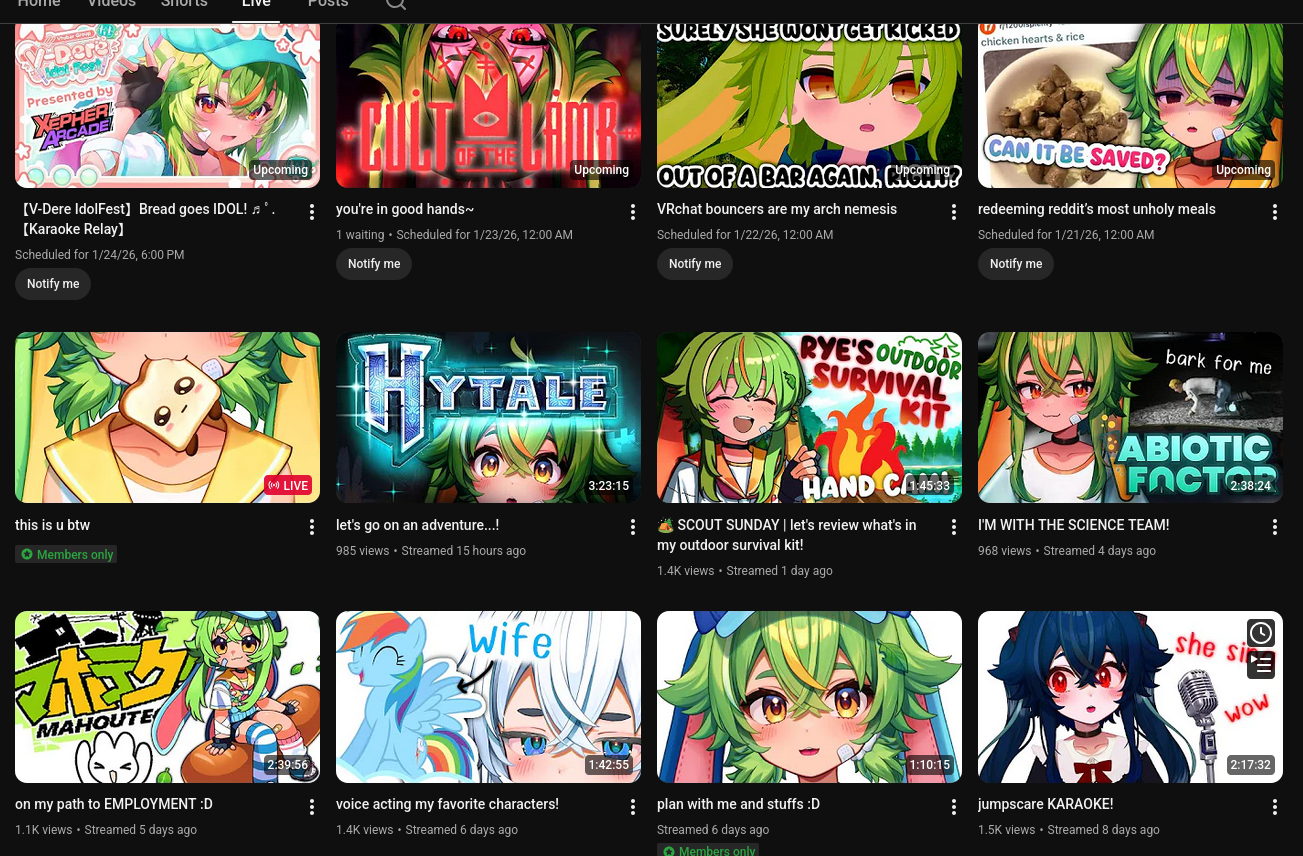Image resolution: width=1303 pixels, height=856 pixels.
Task: Open title "voice acting my favorite characters!"
Action: [x=447, y=804]
